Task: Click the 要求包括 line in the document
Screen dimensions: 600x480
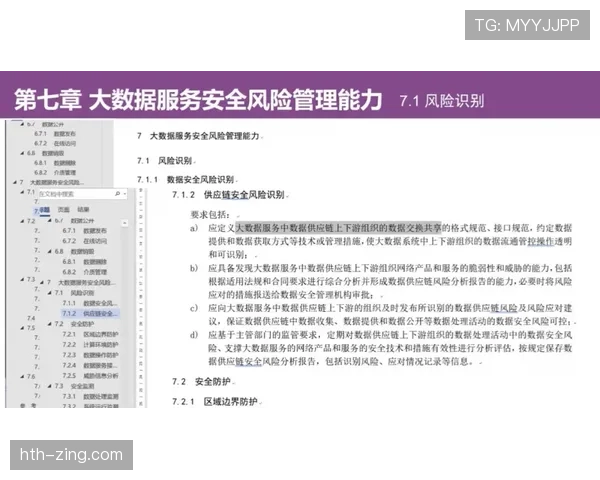Action: tap(210, 214)
